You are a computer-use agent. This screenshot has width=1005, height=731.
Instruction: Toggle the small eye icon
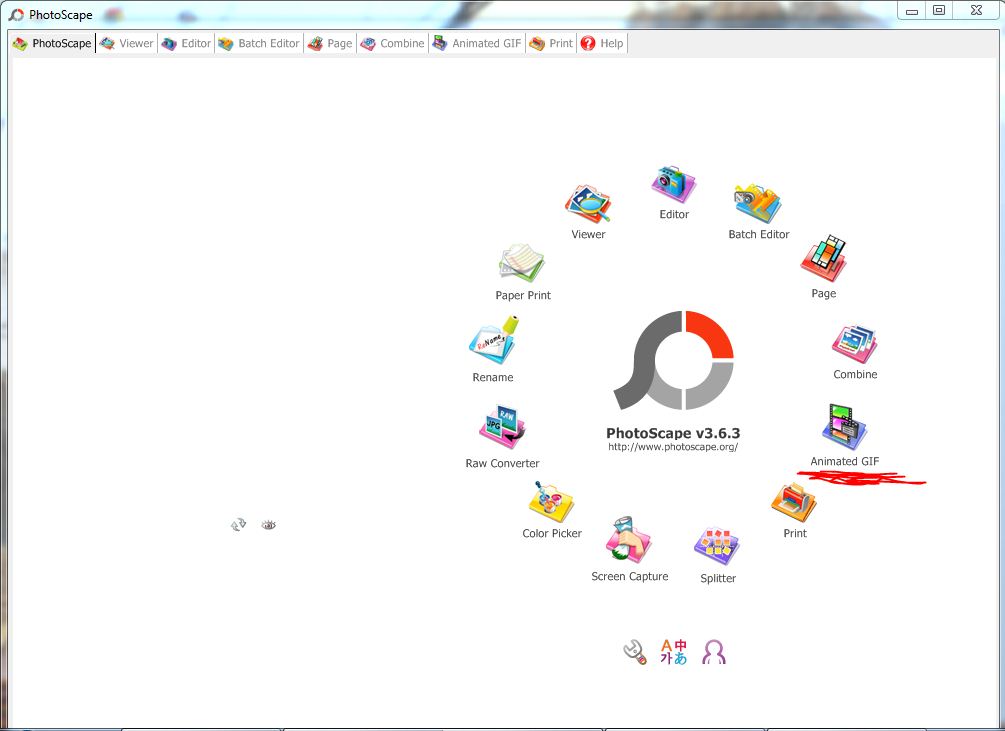(269, 525)
